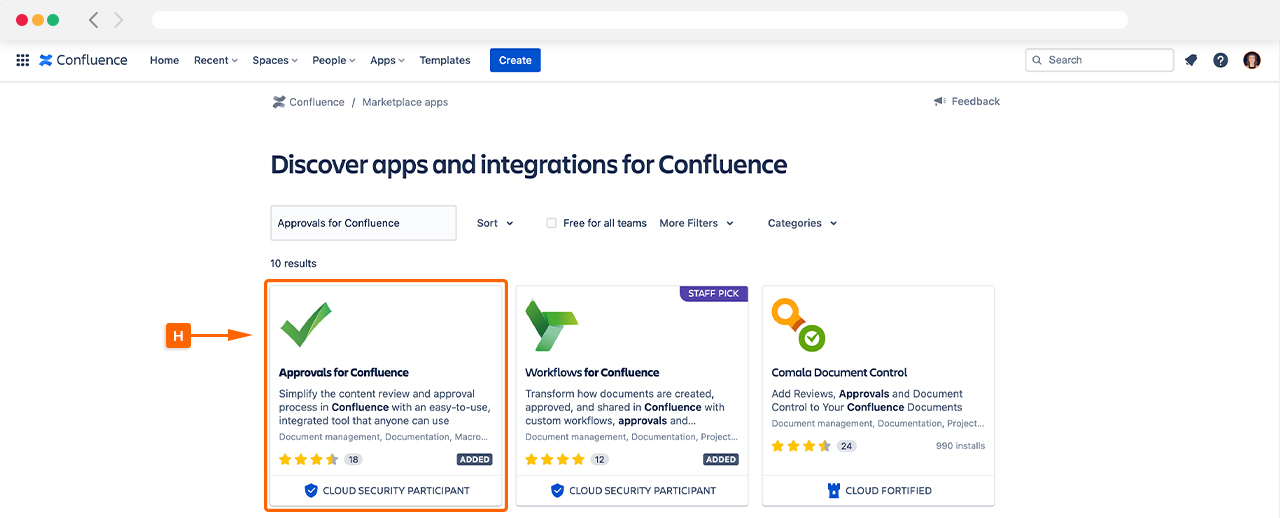This screenshot has width=1280, height=518.
Task: Open the user profile avatar
Action: coord(1251,60)
